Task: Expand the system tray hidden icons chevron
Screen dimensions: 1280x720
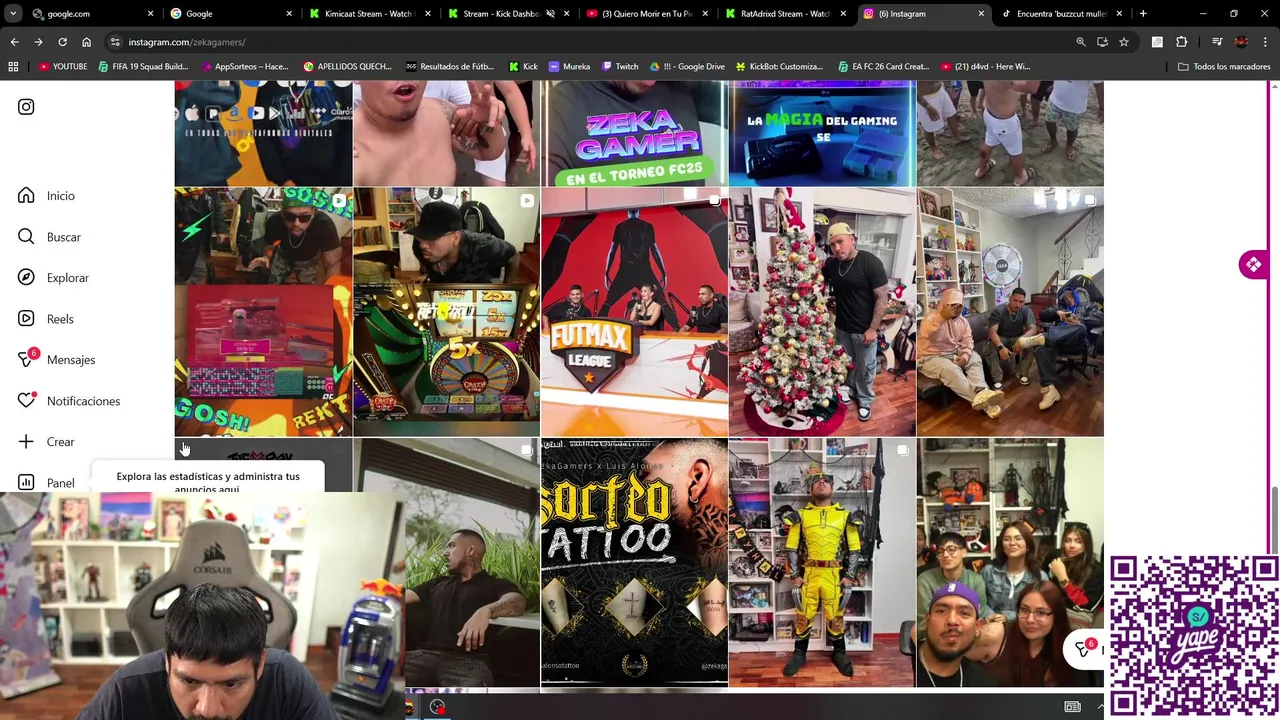Action: coord(1101,707)
